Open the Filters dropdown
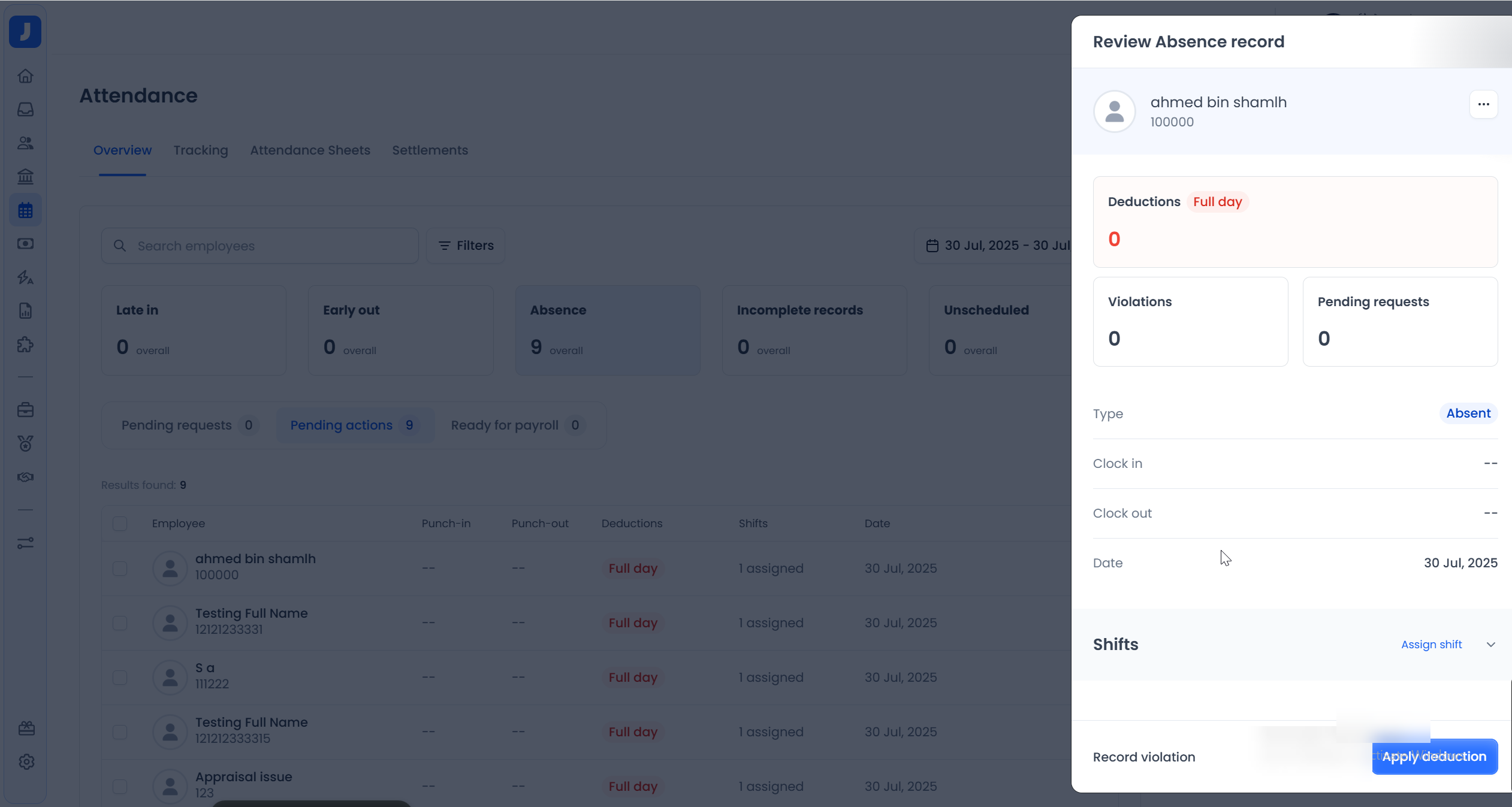Viewport: 1512px width, 807px height. [x=466, y=246]
